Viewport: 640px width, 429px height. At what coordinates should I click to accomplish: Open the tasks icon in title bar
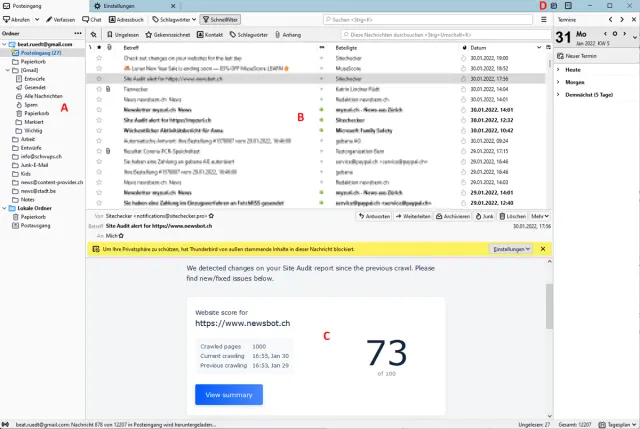pos(568,6)
